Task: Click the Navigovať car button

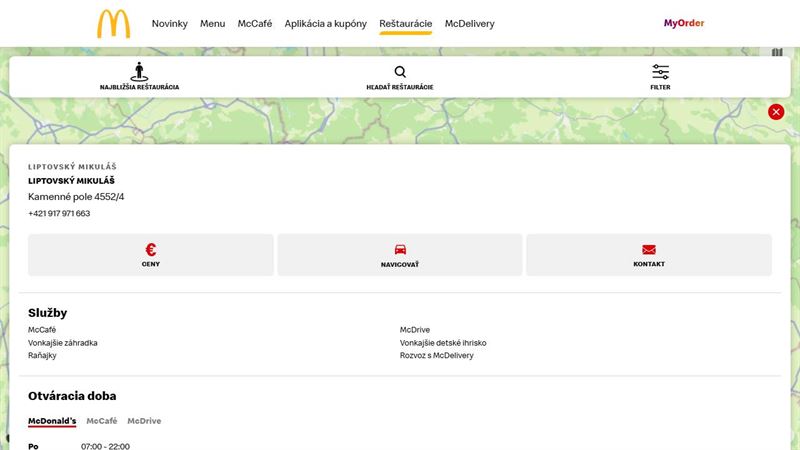Action: click(x=400, y=255)
